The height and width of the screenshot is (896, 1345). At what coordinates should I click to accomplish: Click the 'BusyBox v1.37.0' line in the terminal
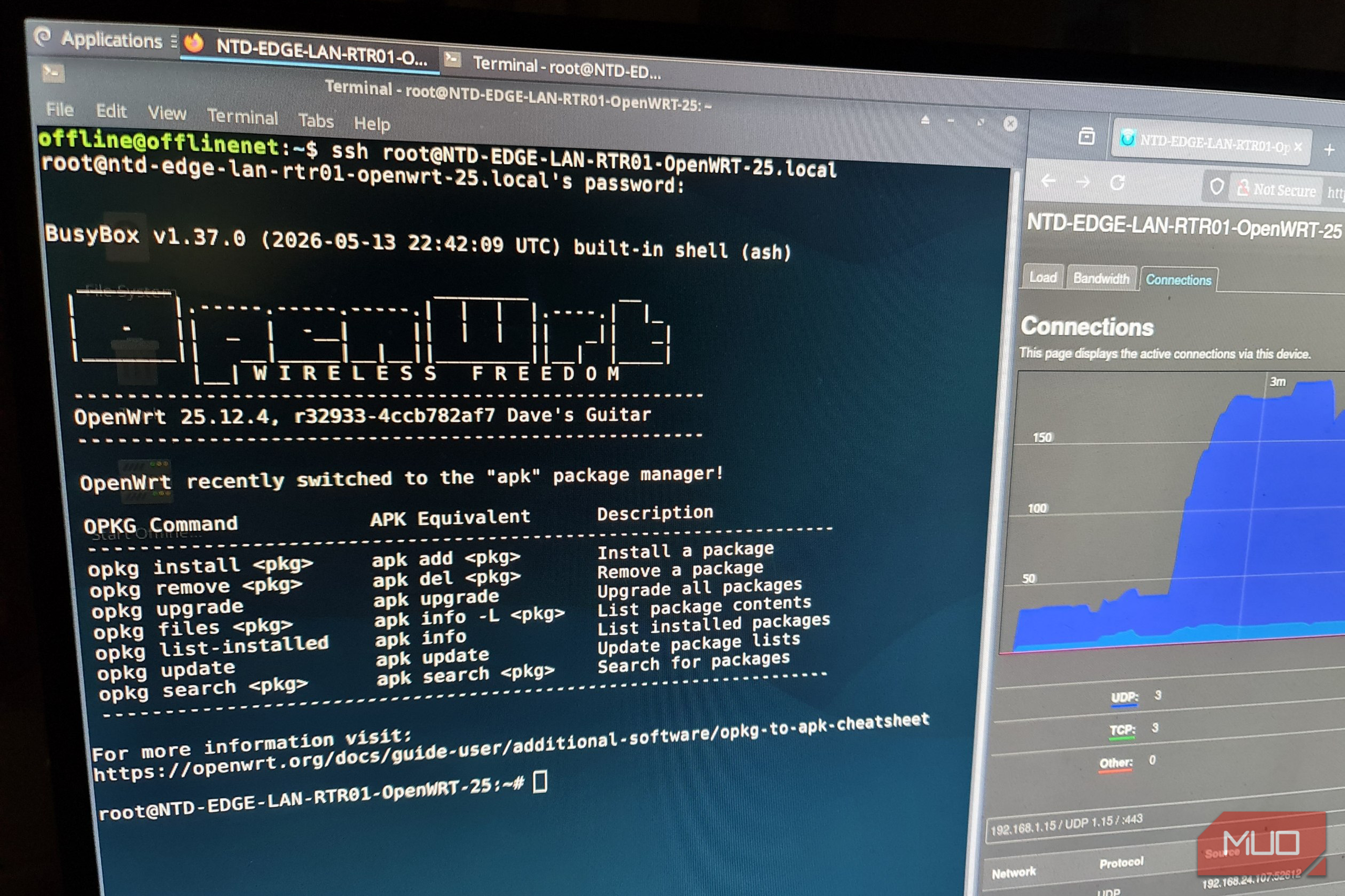click(418, 243)
